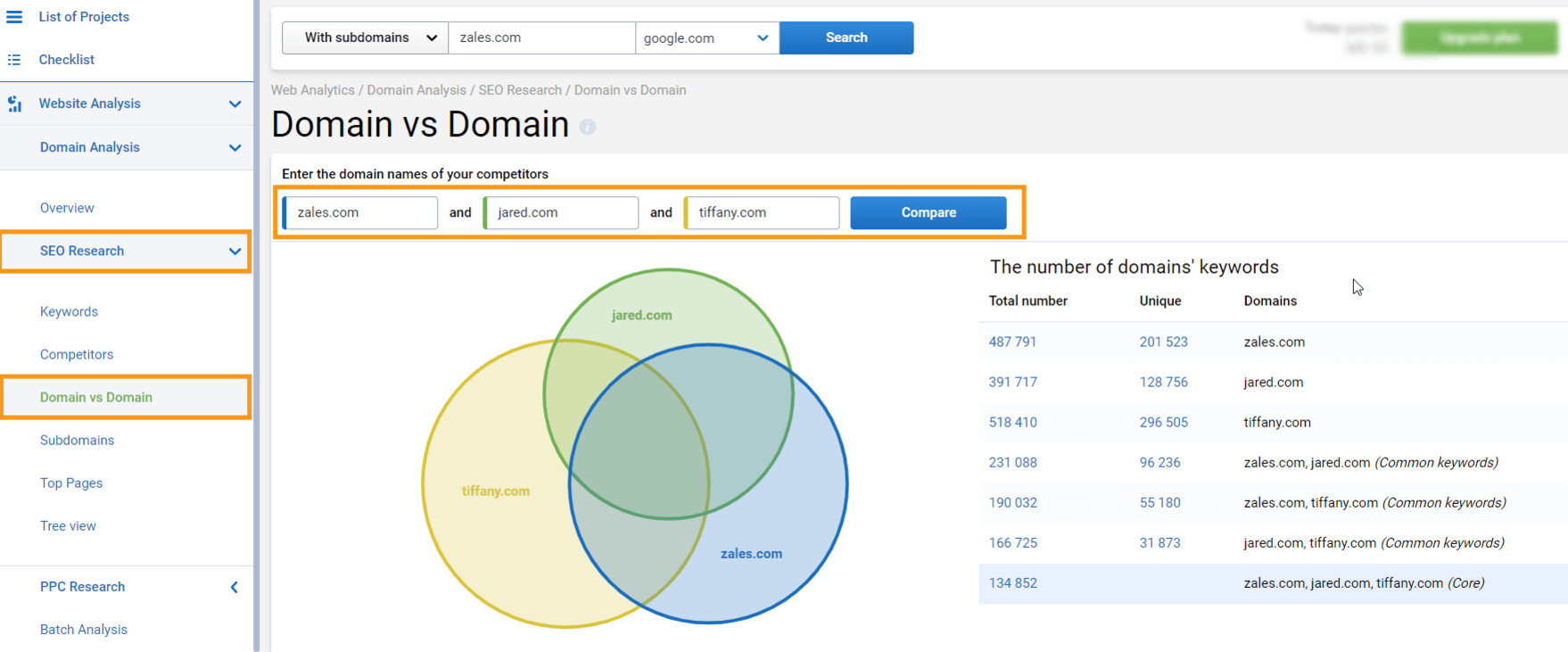The width and height of the screenshot is (1568, 652).
Task: Open the hamburger menu icon beside List of Projects
Action: tap(14, 17)
